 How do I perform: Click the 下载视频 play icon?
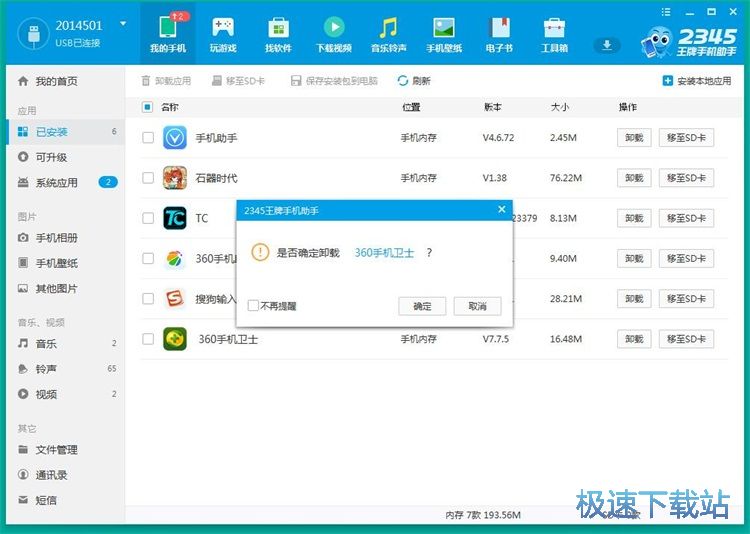(x=333, y=28)
